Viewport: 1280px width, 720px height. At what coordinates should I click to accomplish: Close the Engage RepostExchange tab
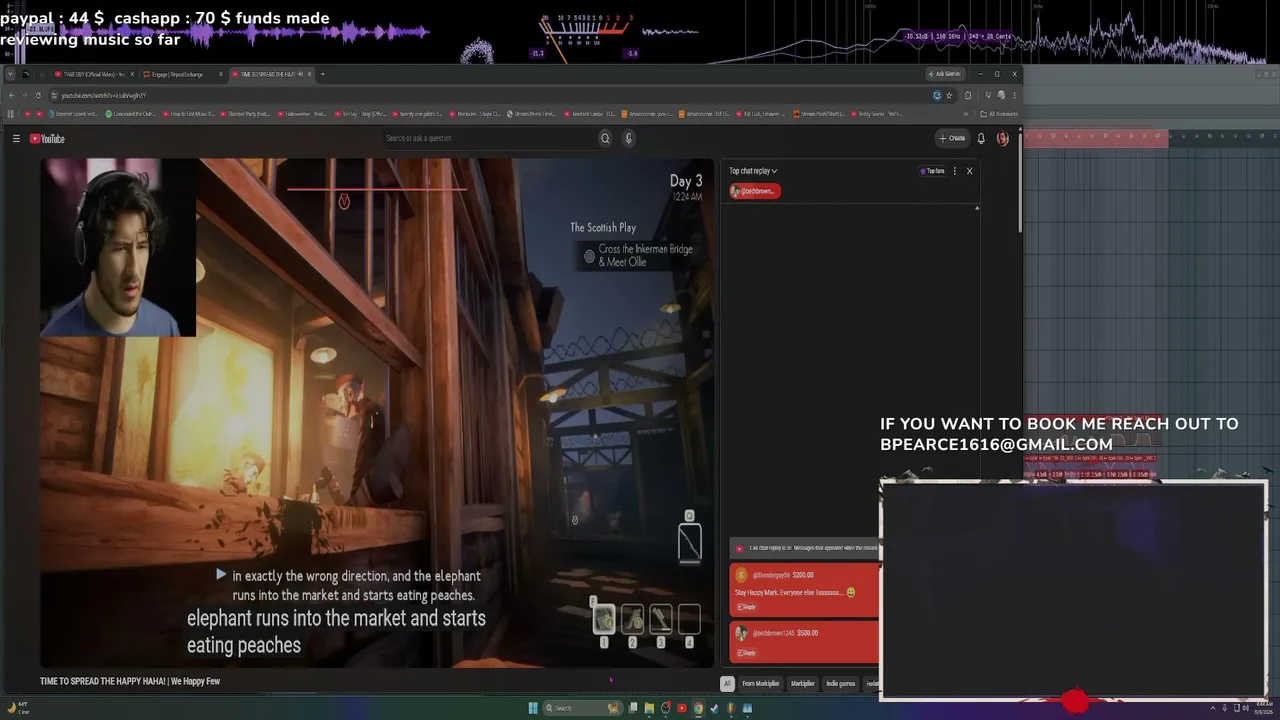(221, 74)
